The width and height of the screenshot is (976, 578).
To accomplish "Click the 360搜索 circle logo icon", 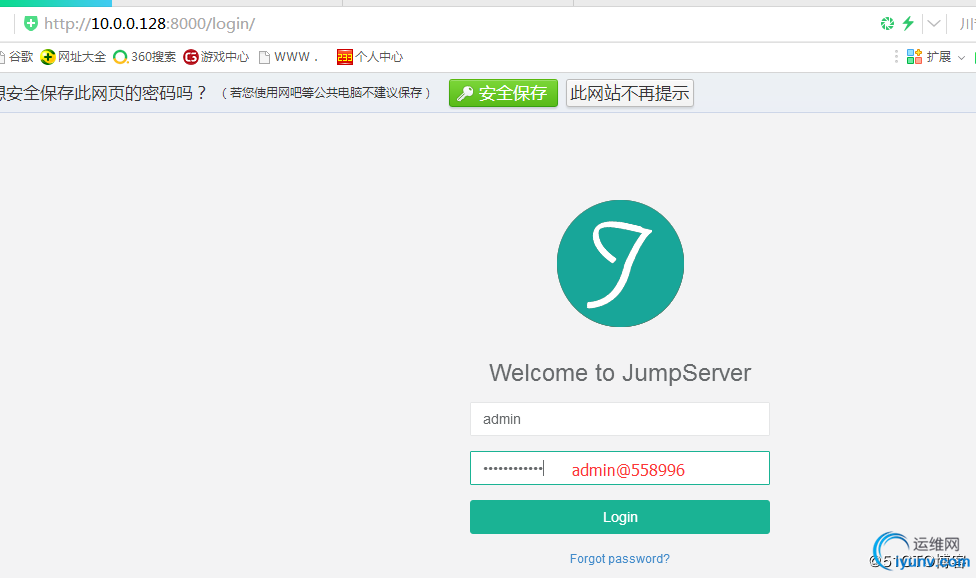I will coord(120,57).
